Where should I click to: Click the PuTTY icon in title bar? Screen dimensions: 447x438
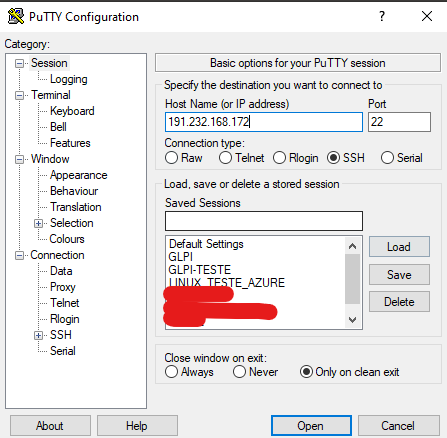pos(16,16)
